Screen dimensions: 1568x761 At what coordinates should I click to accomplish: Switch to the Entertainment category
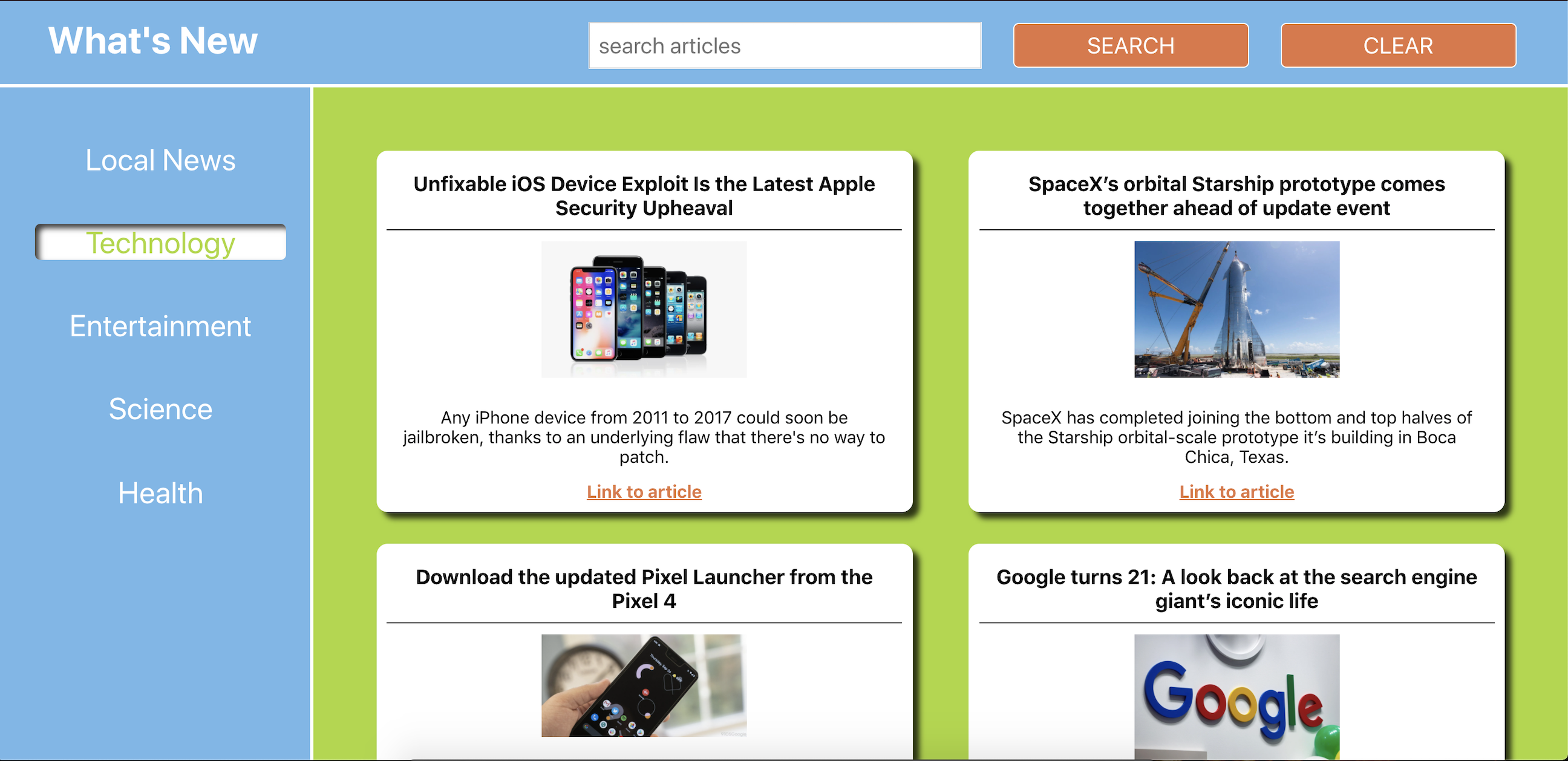160,326
